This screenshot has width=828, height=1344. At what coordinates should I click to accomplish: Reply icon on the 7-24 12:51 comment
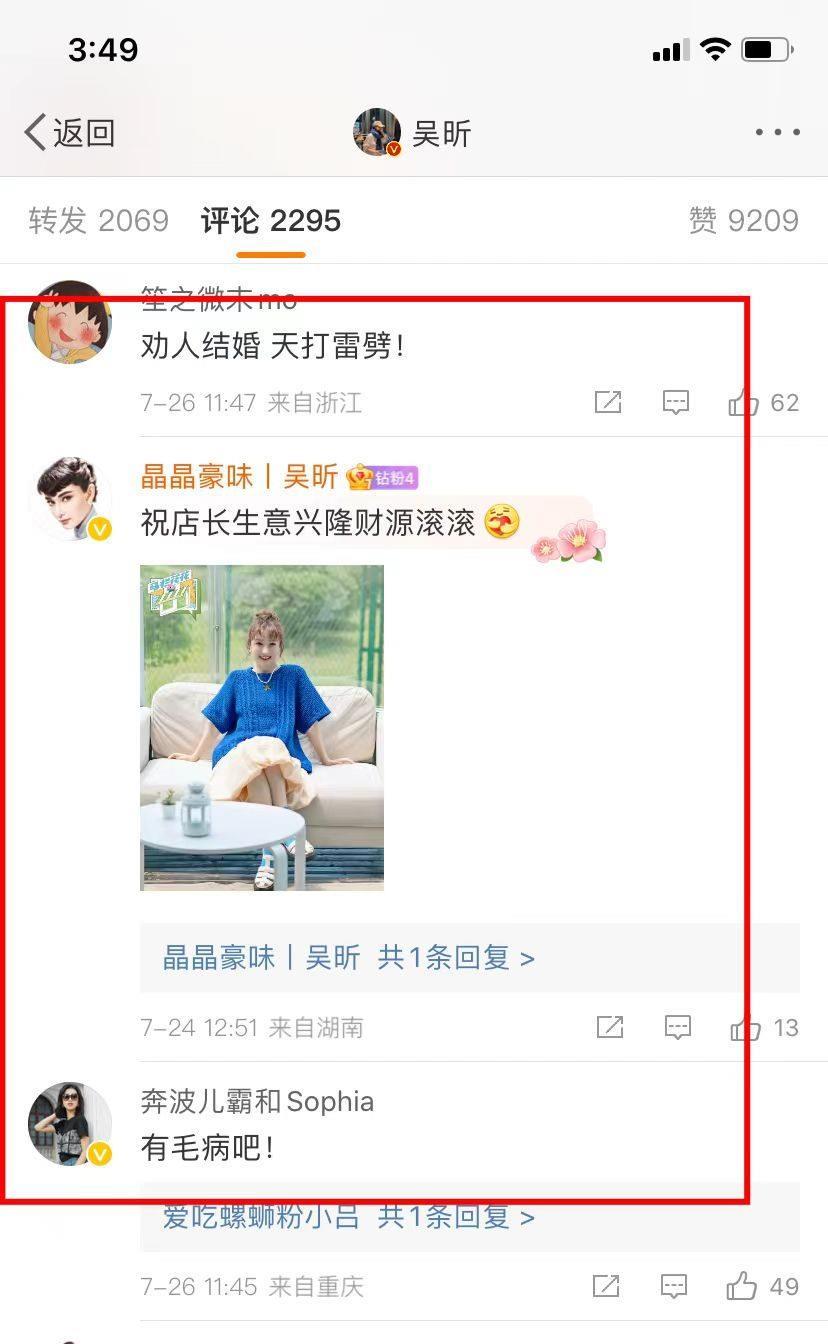point(678,1027)
